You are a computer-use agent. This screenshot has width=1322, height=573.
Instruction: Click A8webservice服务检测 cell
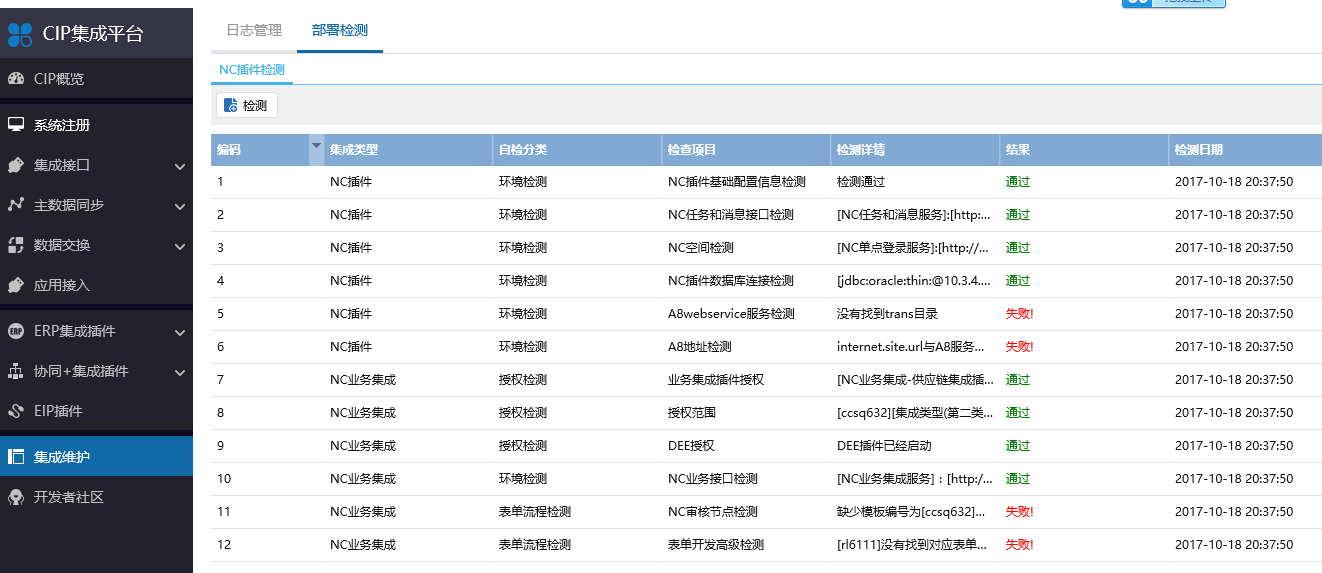[x=731, y=314]
